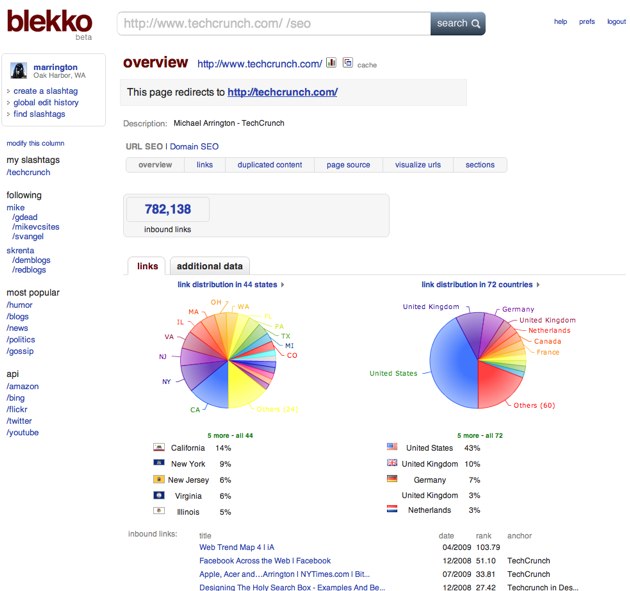Select the overview tab

(x=155, y=165)
